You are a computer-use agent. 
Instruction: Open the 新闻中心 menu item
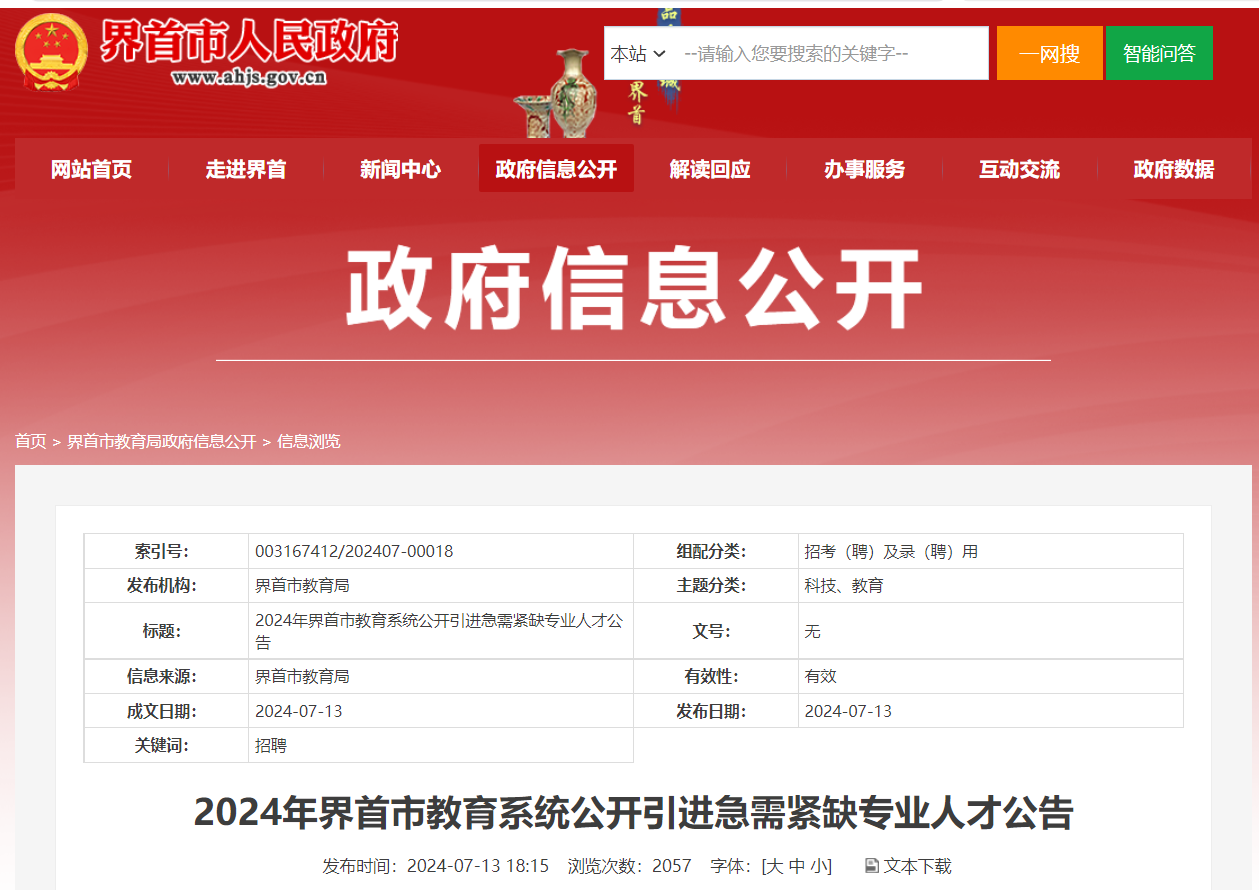(x=400, y=169)
